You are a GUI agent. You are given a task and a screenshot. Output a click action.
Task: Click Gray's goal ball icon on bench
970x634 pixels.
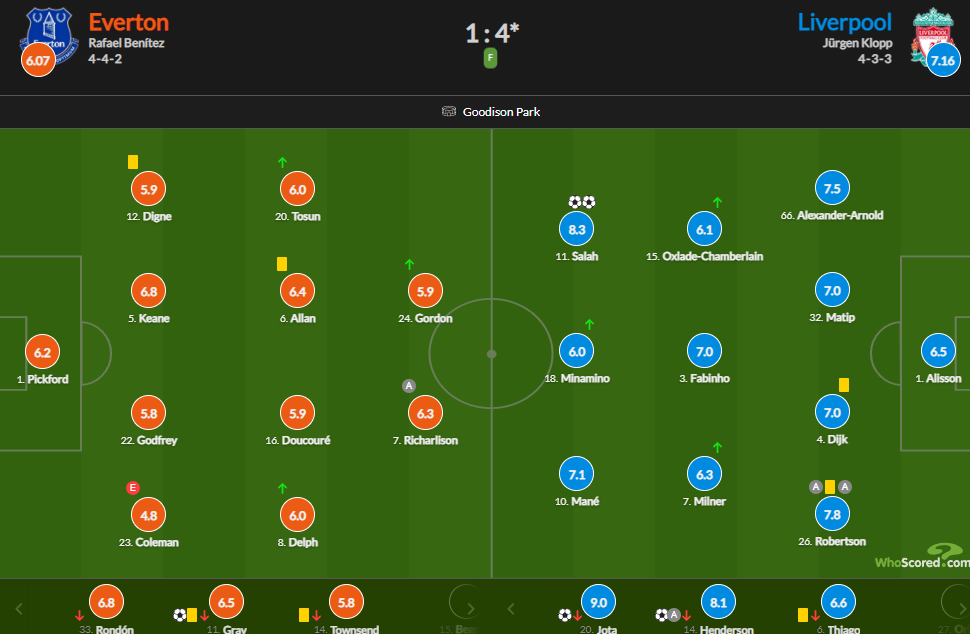point(179,615)
